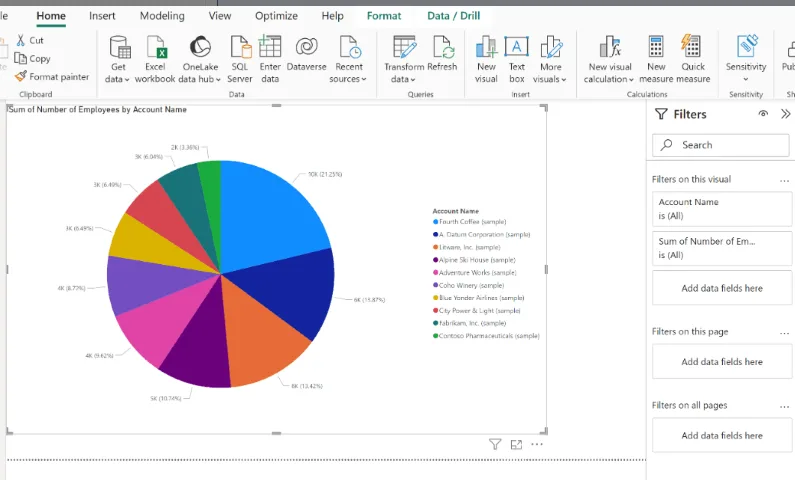Insert a New visual
Viewport: 795px width, 480px height.
(x=486, y=59)
